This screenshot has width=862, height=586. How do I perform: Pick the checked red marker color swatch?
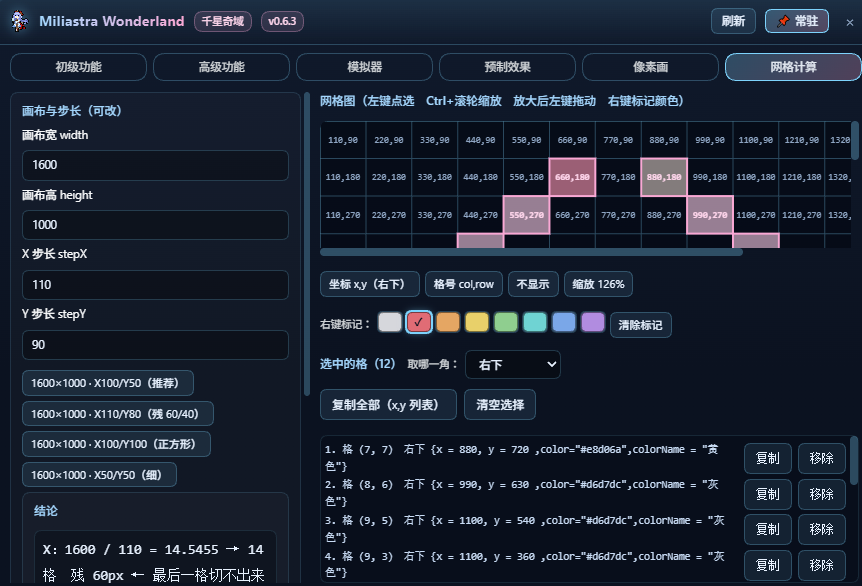pyautogui.click(x=419, y=322)
